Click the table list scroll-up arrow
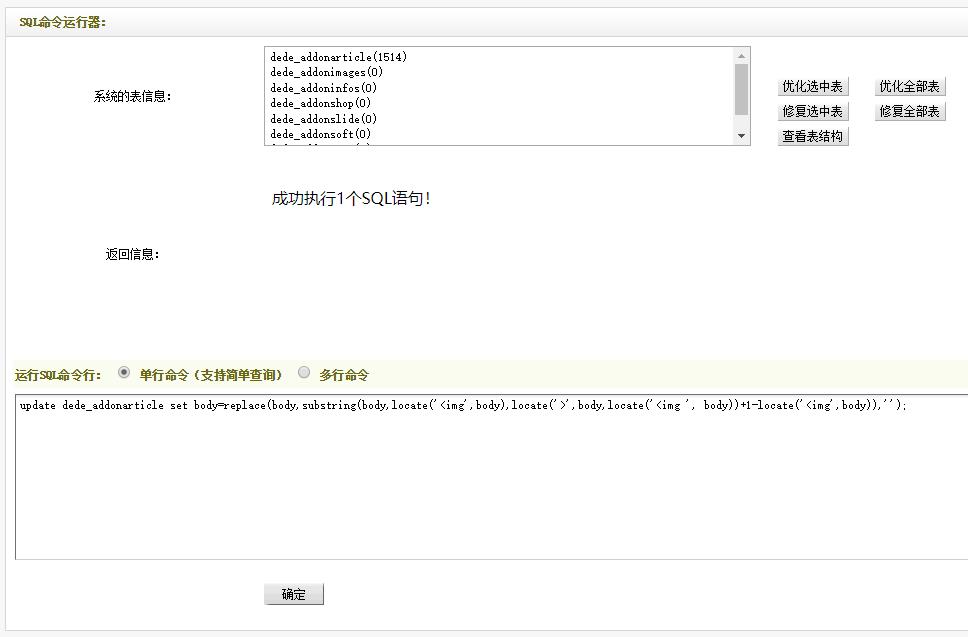968x637 pixels. [x=741, y=56]
